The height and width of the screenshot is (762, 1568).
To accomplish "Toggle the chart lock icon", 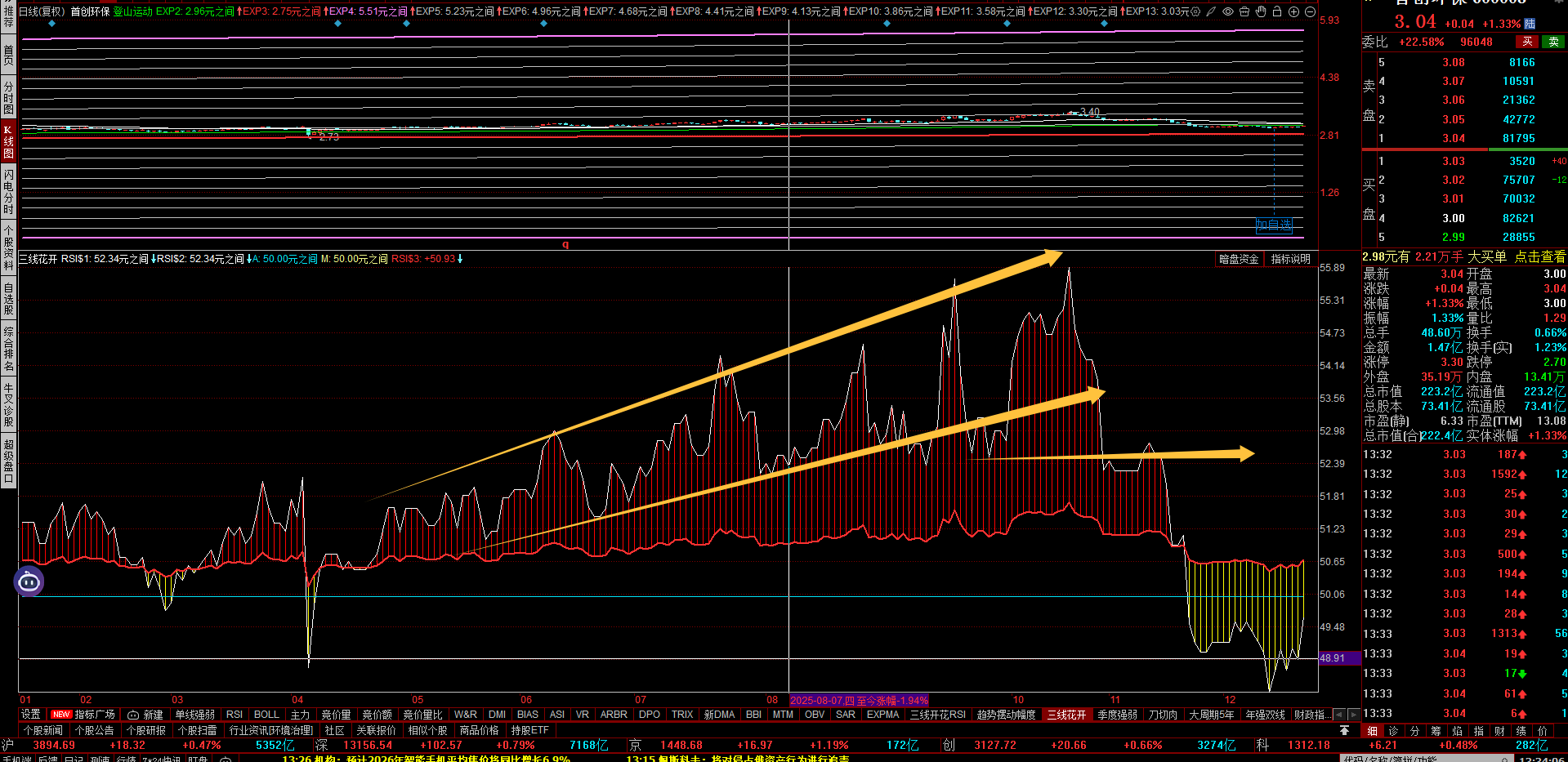I will [x=1277, y=11].
